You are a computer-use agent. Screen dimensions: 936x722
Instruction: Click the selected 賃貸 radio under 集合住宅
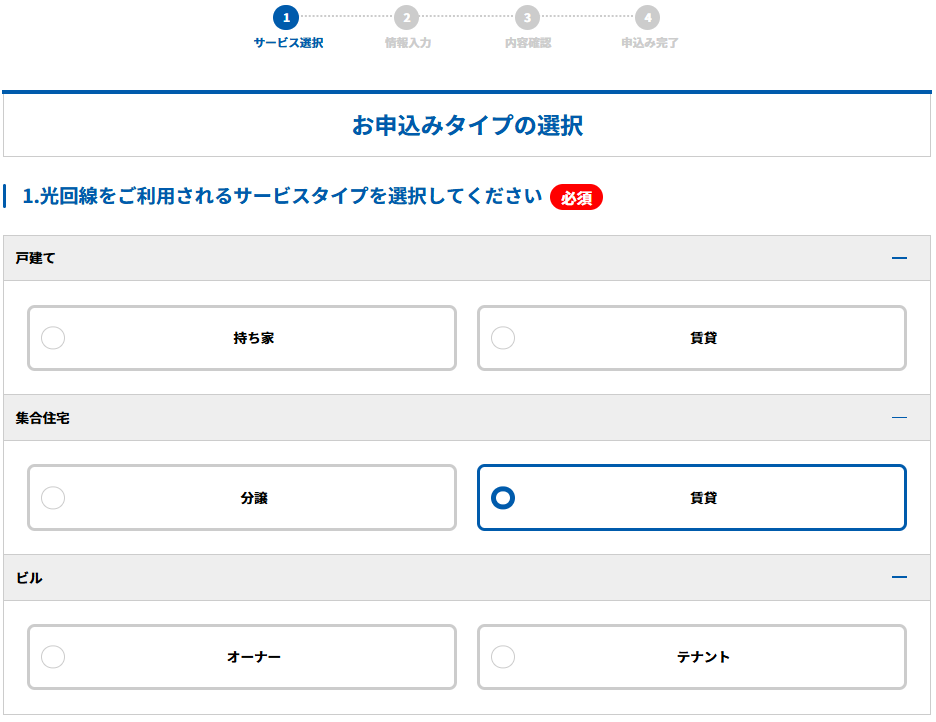503,498
